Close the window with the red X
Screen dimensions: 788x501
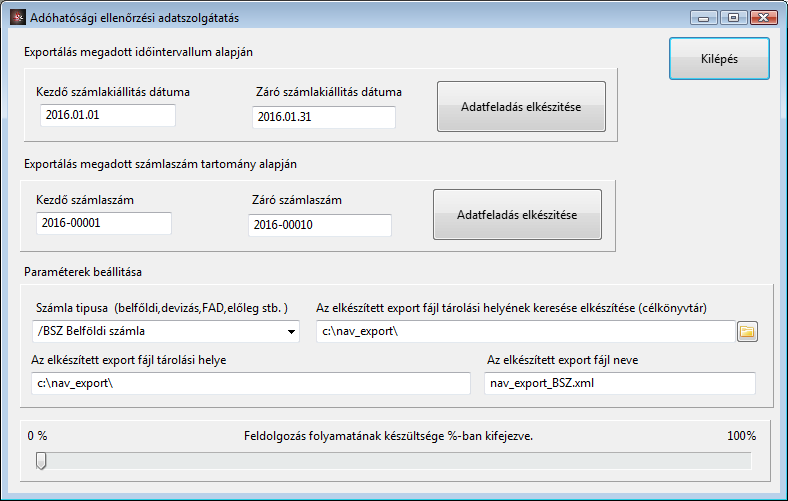763,18
